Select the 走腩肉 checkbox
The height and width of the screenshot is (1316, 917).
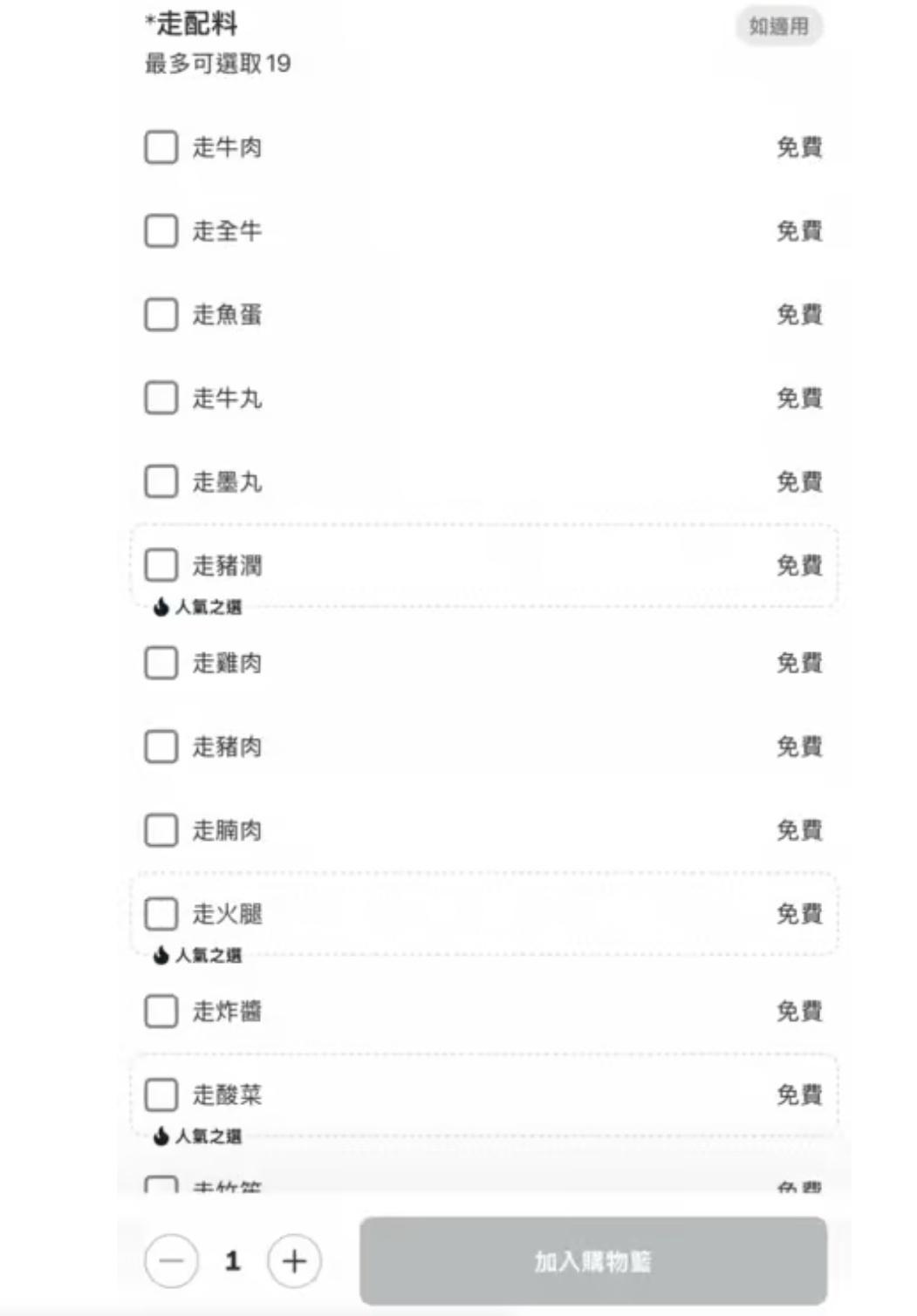(x=161, y=830)
